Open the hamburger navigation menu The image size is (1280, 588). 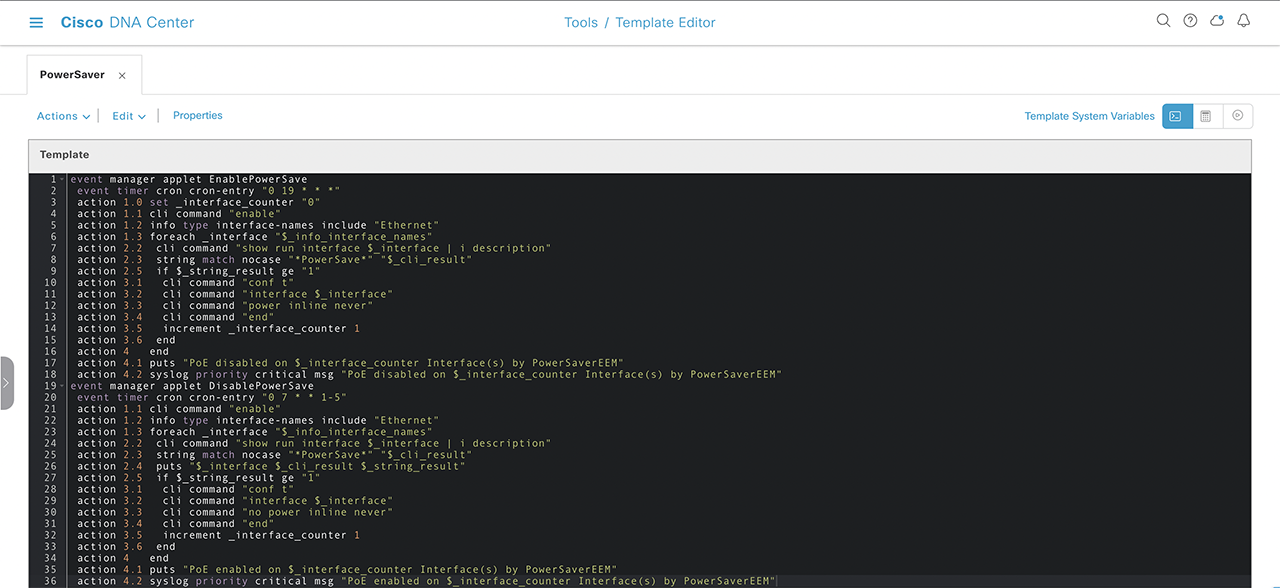coord(37,22)
